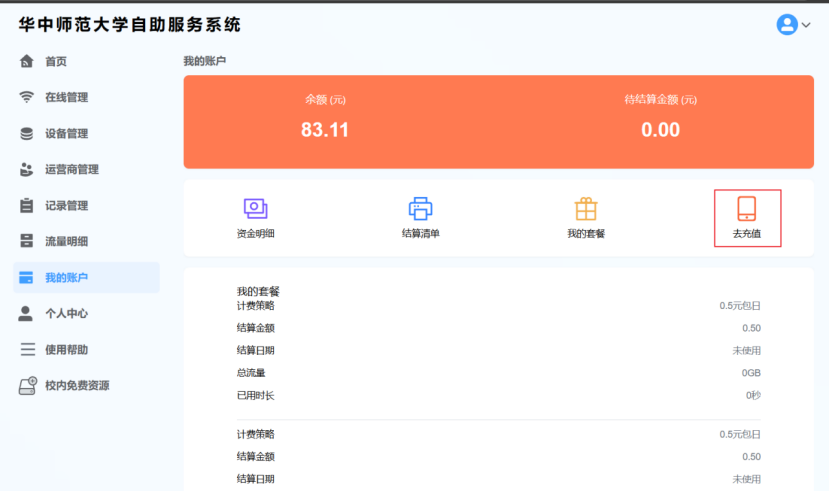Click the 待结算金额 (元) label
Viewport: 830px width, 492px height.
tap(661, 100)
